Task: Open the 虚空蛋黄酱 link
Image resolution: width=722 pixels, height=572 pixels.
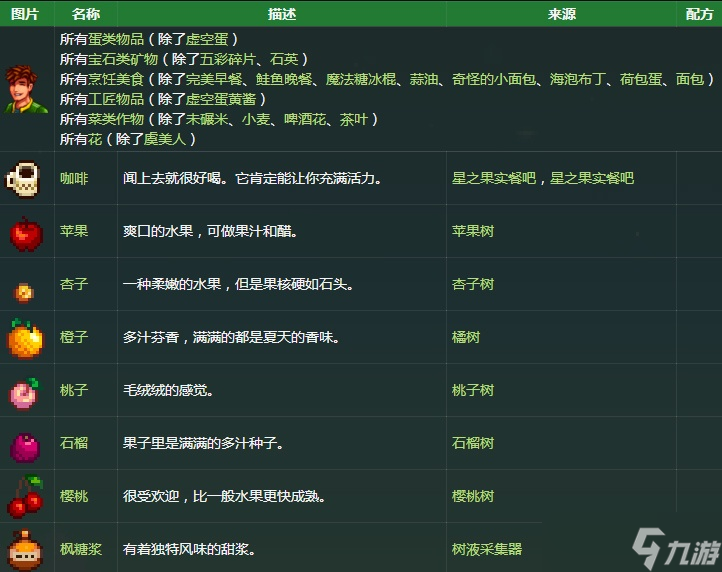Action: tap(221, 99)
